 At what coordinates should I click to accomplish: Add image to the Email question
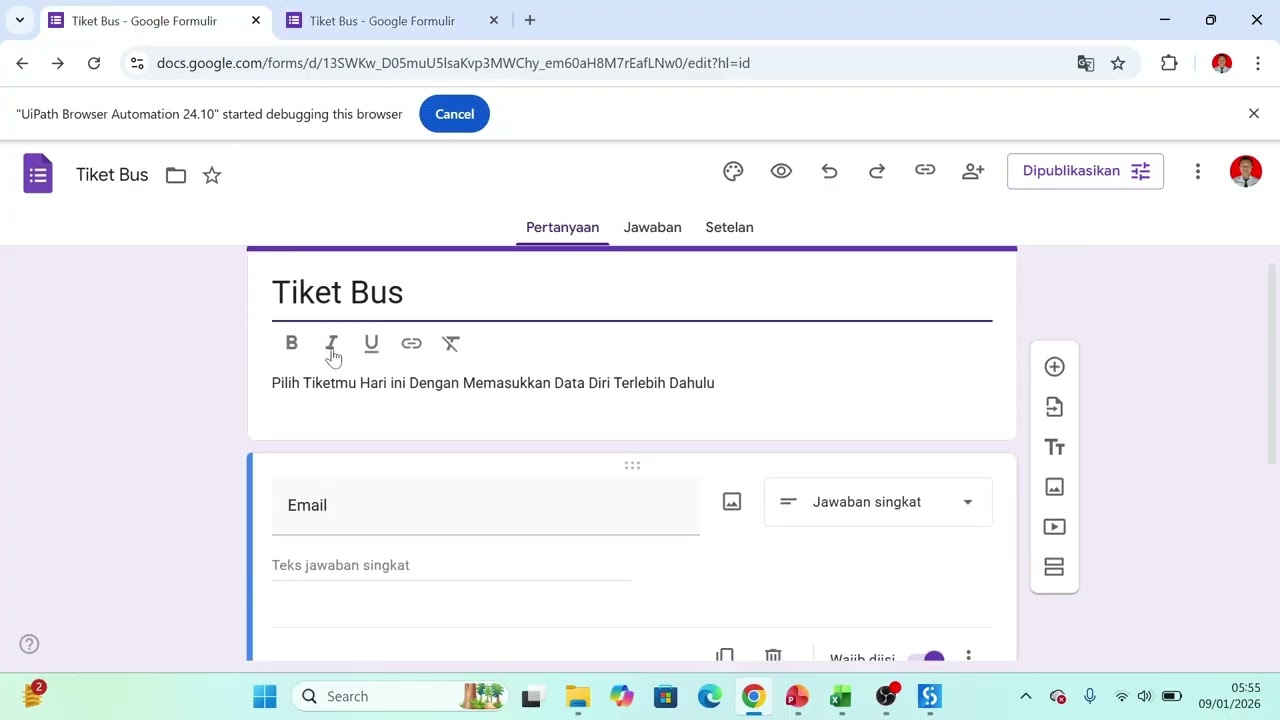732,502
